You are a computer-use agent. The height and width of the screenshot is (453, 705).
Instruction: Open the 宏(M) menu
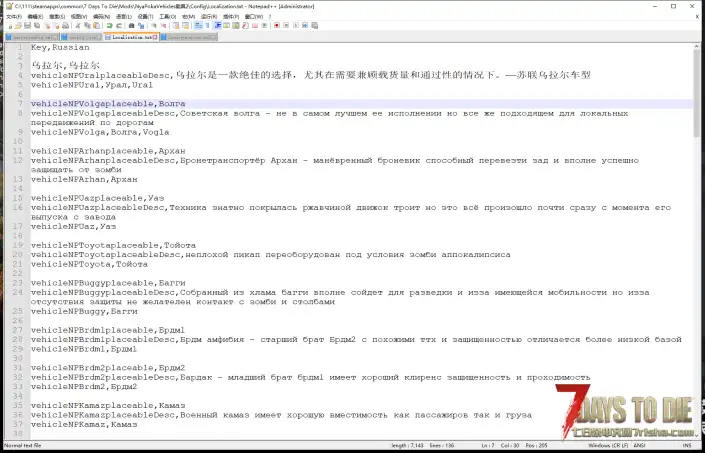188,17
